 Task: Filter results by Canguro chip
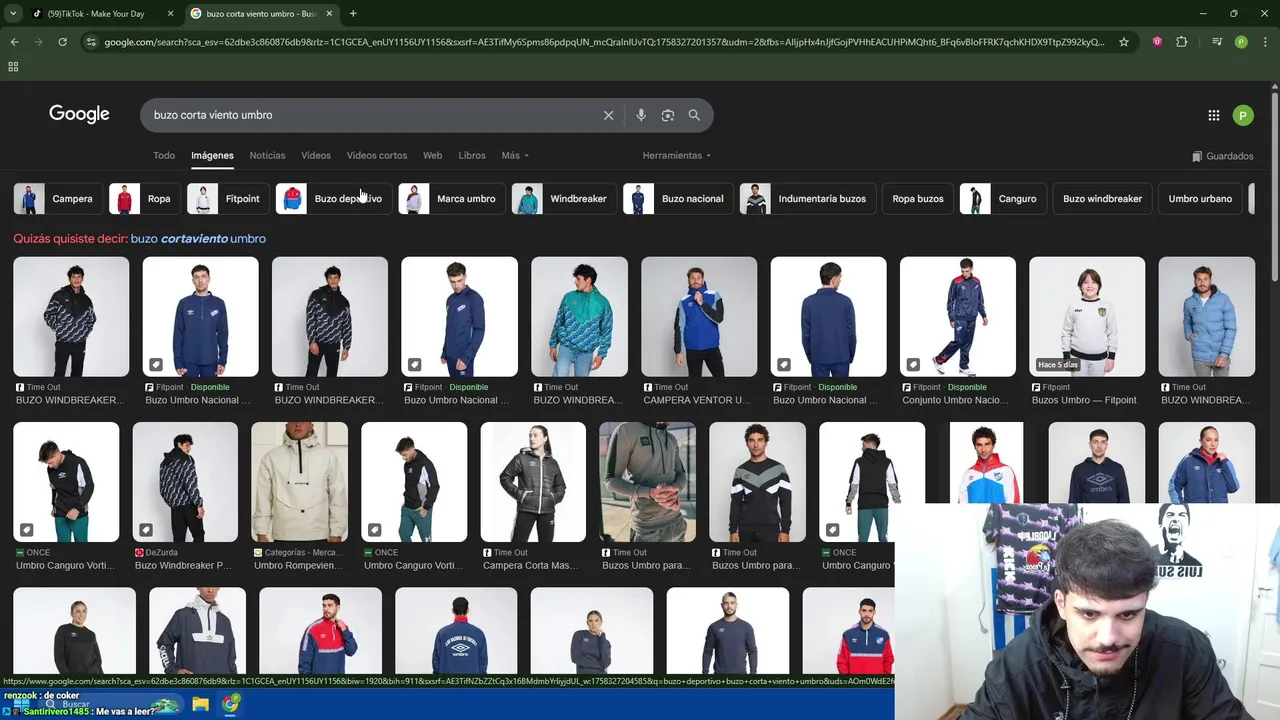pyautogui.click(x=1001, y=199)
